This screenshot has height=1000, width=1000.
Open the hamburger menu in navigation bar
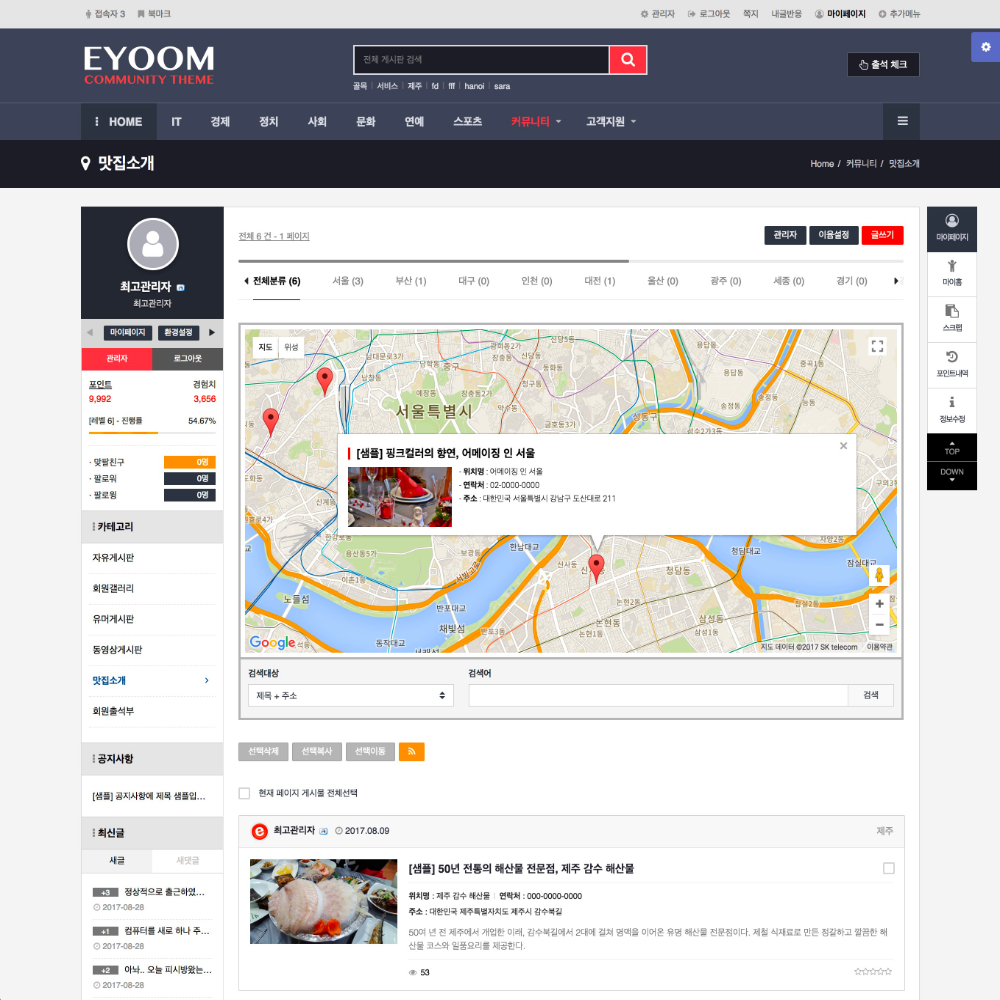click(902, 121)
